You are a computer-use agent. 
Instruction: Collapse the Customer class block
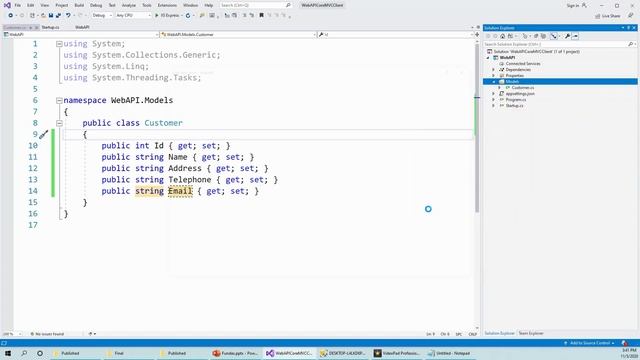pyautogui.click(x=59, y=123)
